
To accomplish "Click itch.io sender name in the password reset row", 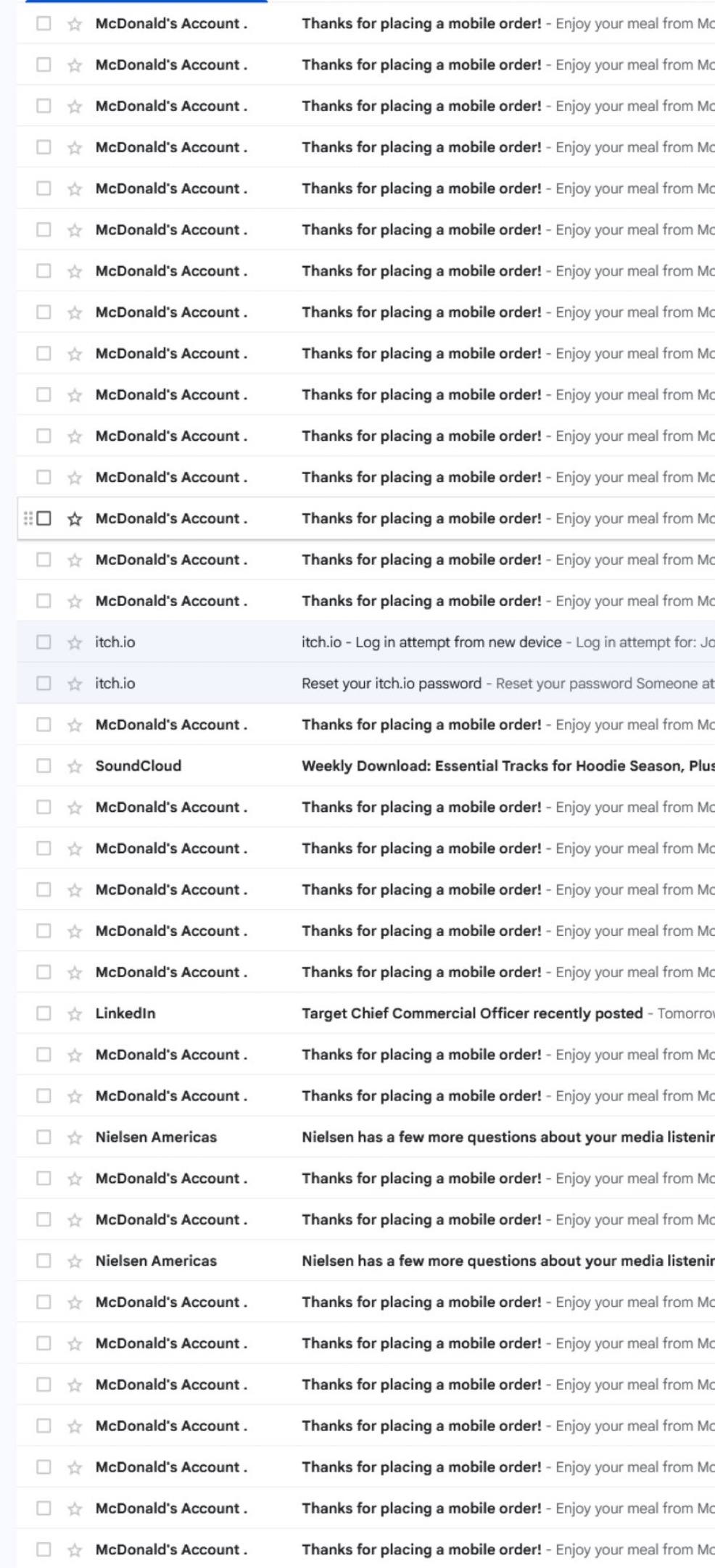I will click(115, 684).
